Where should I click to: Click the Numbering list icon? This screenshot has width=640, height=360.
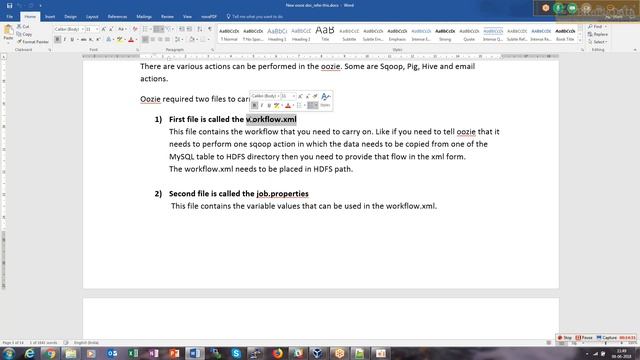tap(158, 29)
